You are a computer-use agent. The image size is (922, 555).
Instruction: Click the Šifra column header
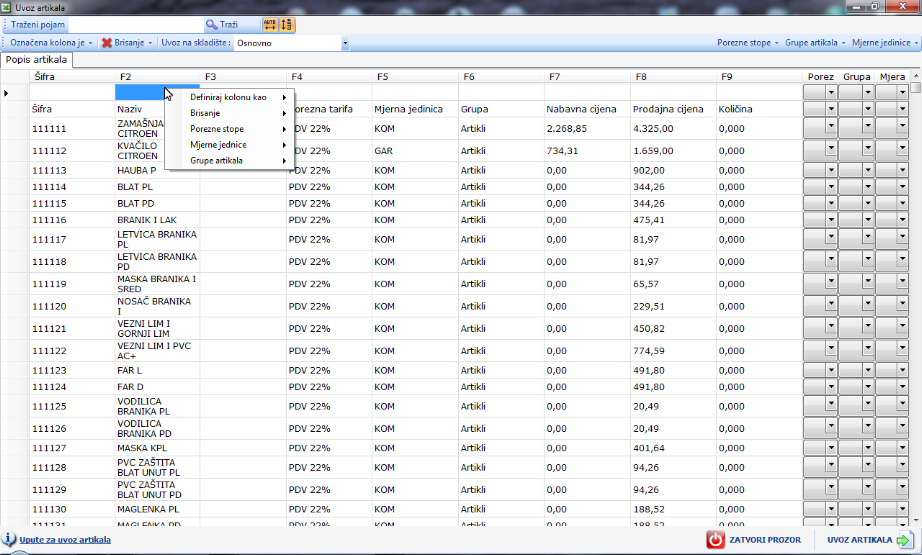pyautogui.click(x=72, y=76)
